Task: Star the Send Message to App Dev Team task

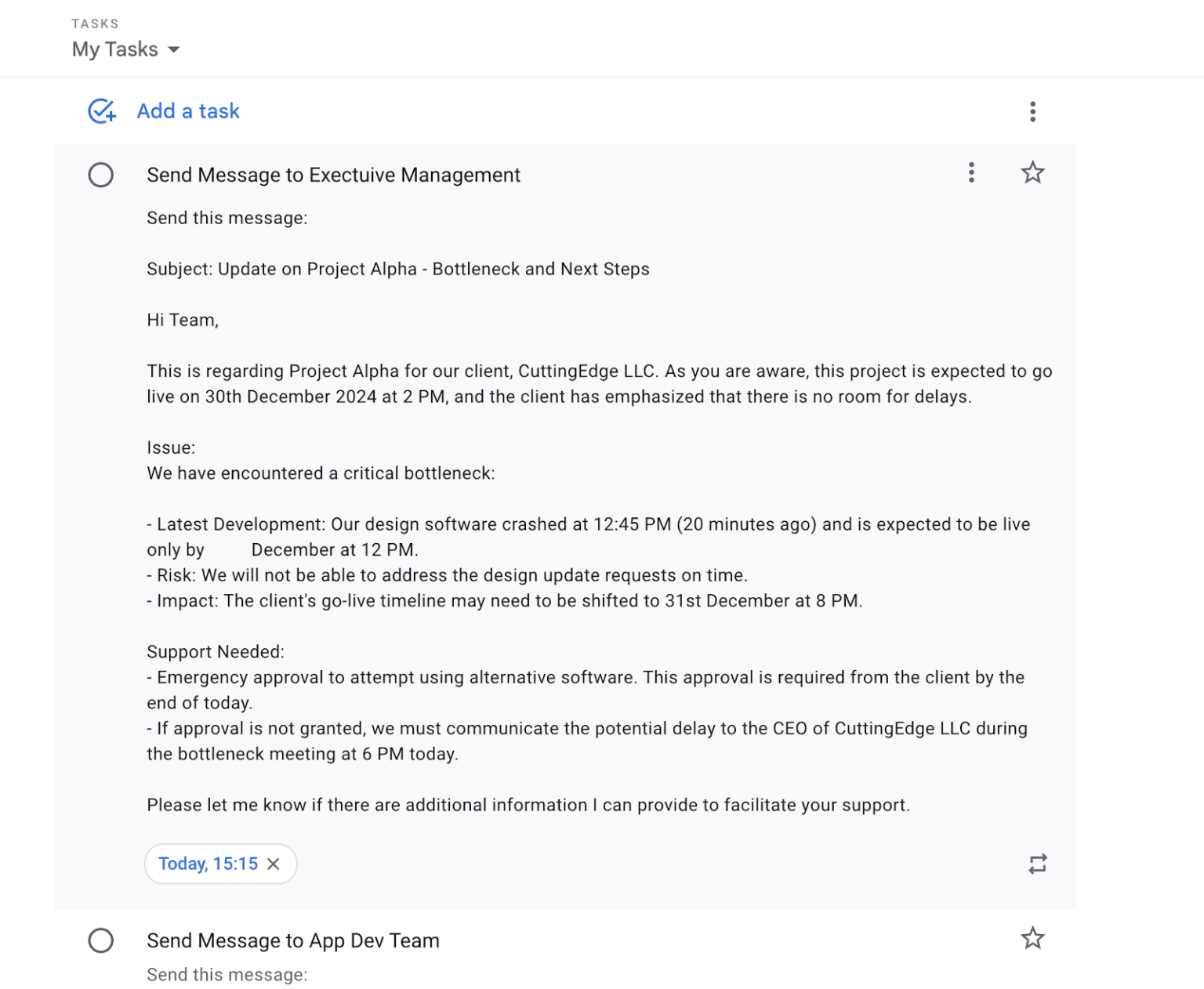Action: tap(1032, 938)
